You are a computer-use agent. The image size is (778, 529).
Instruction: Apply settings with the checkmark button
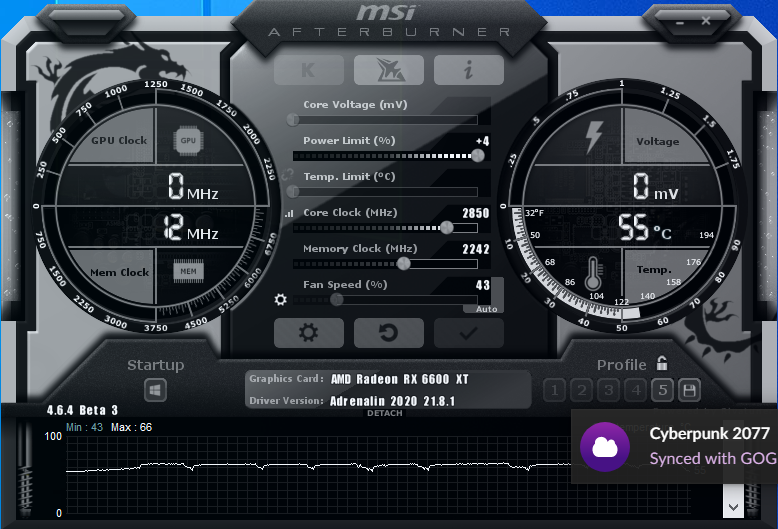[468, 332]
